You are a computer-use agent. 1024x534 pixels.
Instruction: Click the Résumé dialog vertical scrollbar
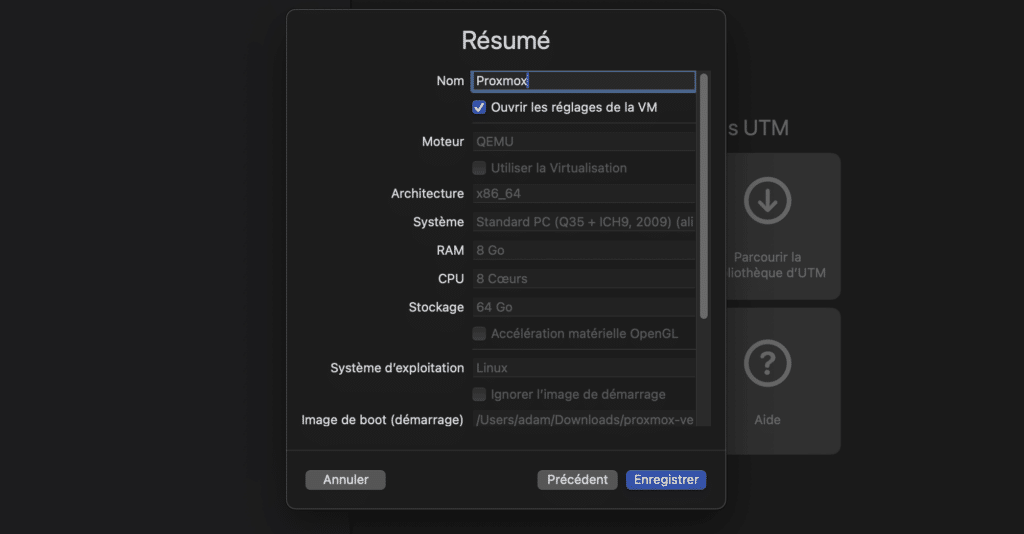click(x=703, y=196)
